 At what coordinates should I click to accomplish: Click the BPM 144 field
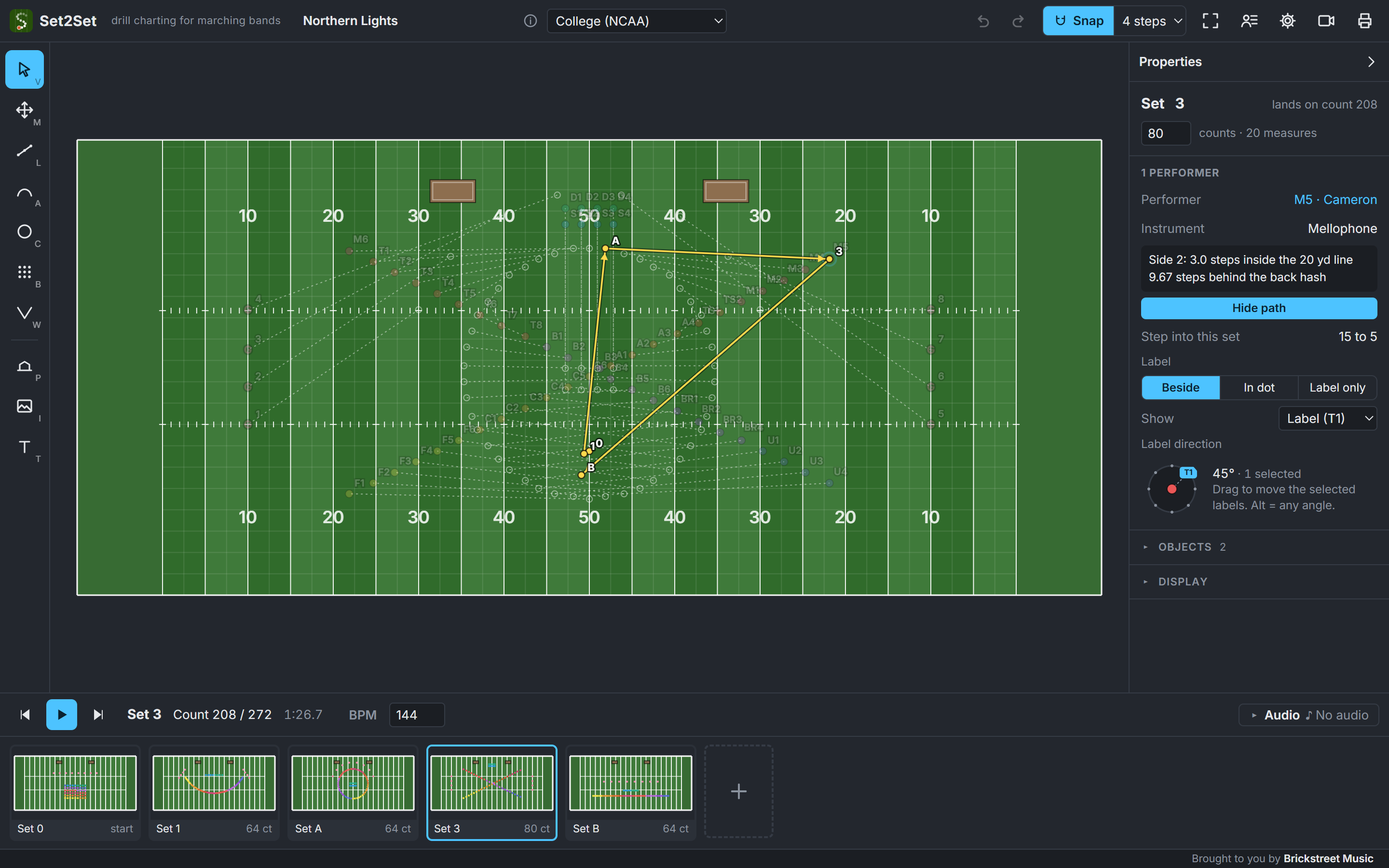tap(417, 715)
